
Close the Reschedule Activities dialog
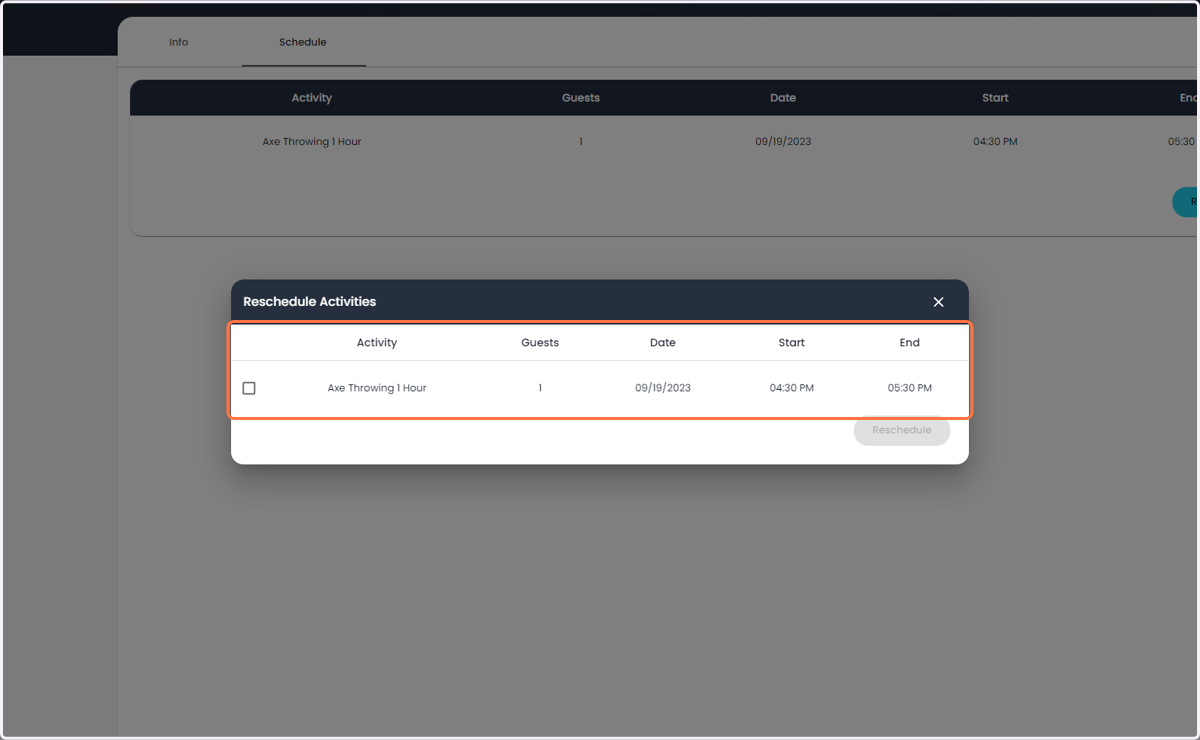click(x=938, y=302)
